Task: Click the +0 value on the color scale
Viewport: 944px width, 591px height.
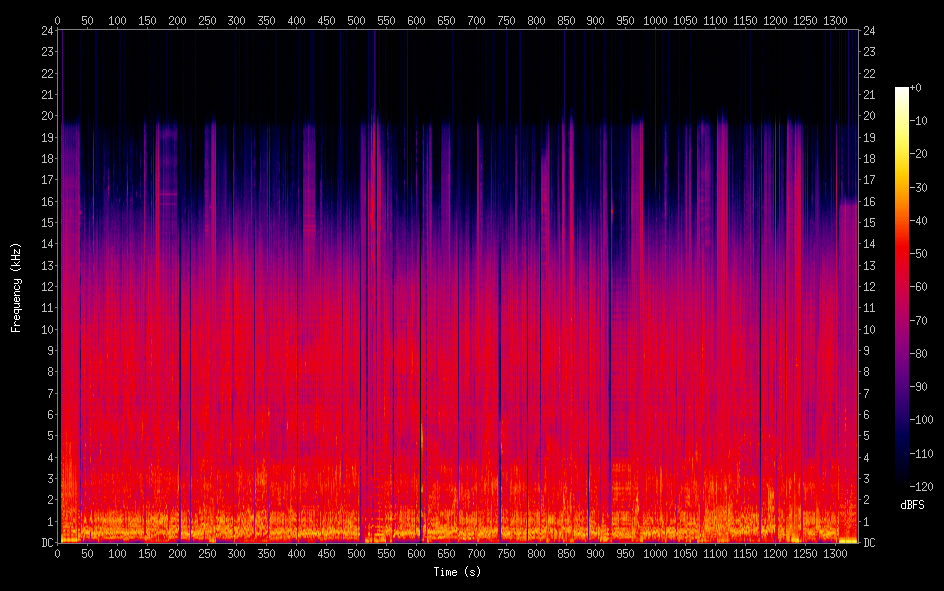Action: [915, 88]
